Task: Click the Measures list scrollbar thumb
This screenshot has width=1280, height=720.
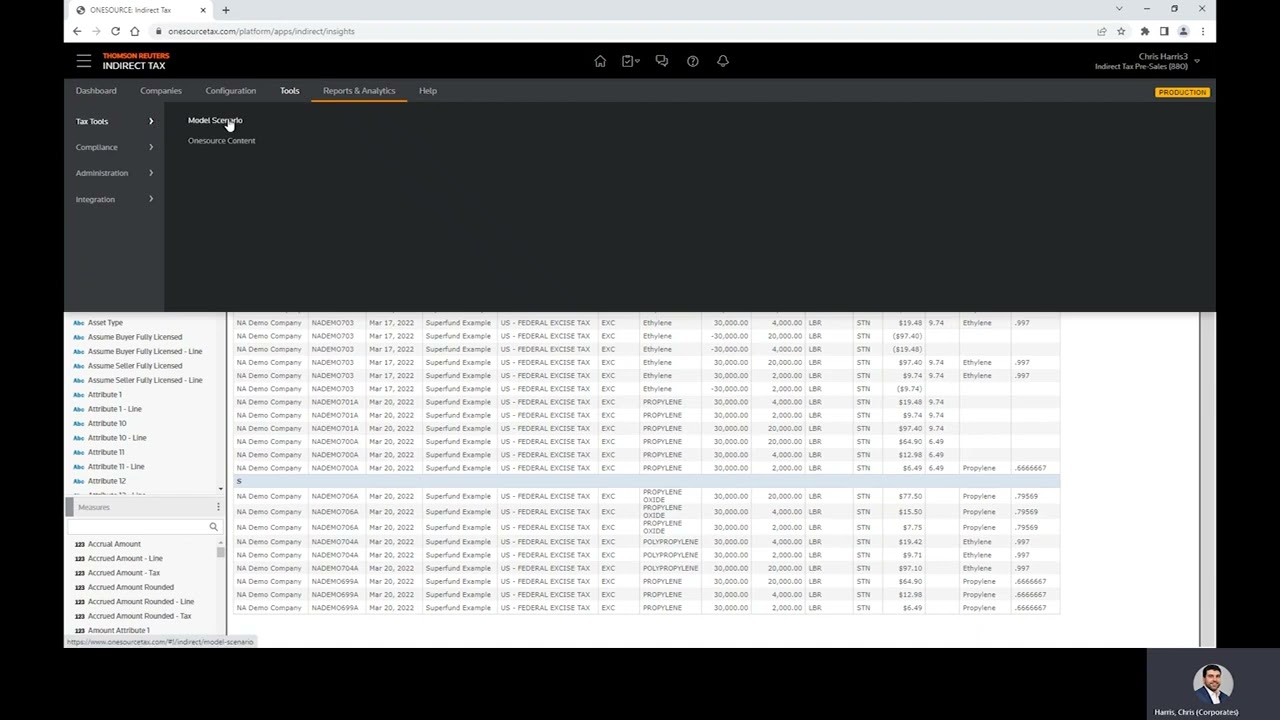Action: click(220, 552)
